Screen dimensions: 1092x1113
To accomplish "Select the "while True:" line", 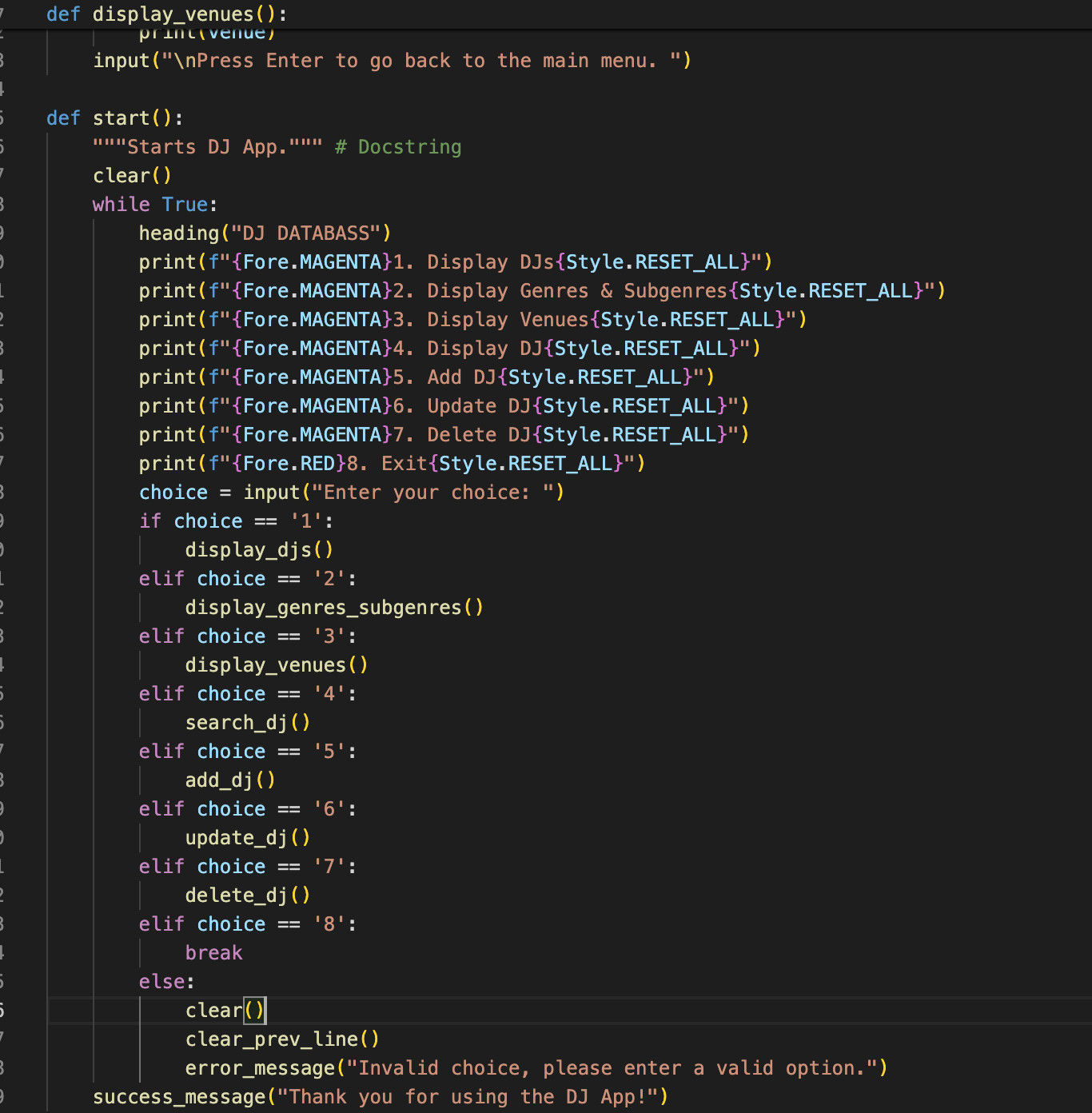I will [x=155, y=205].
